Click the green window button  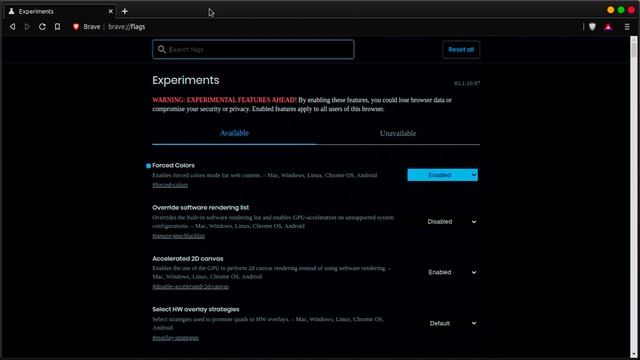(621, 10)
